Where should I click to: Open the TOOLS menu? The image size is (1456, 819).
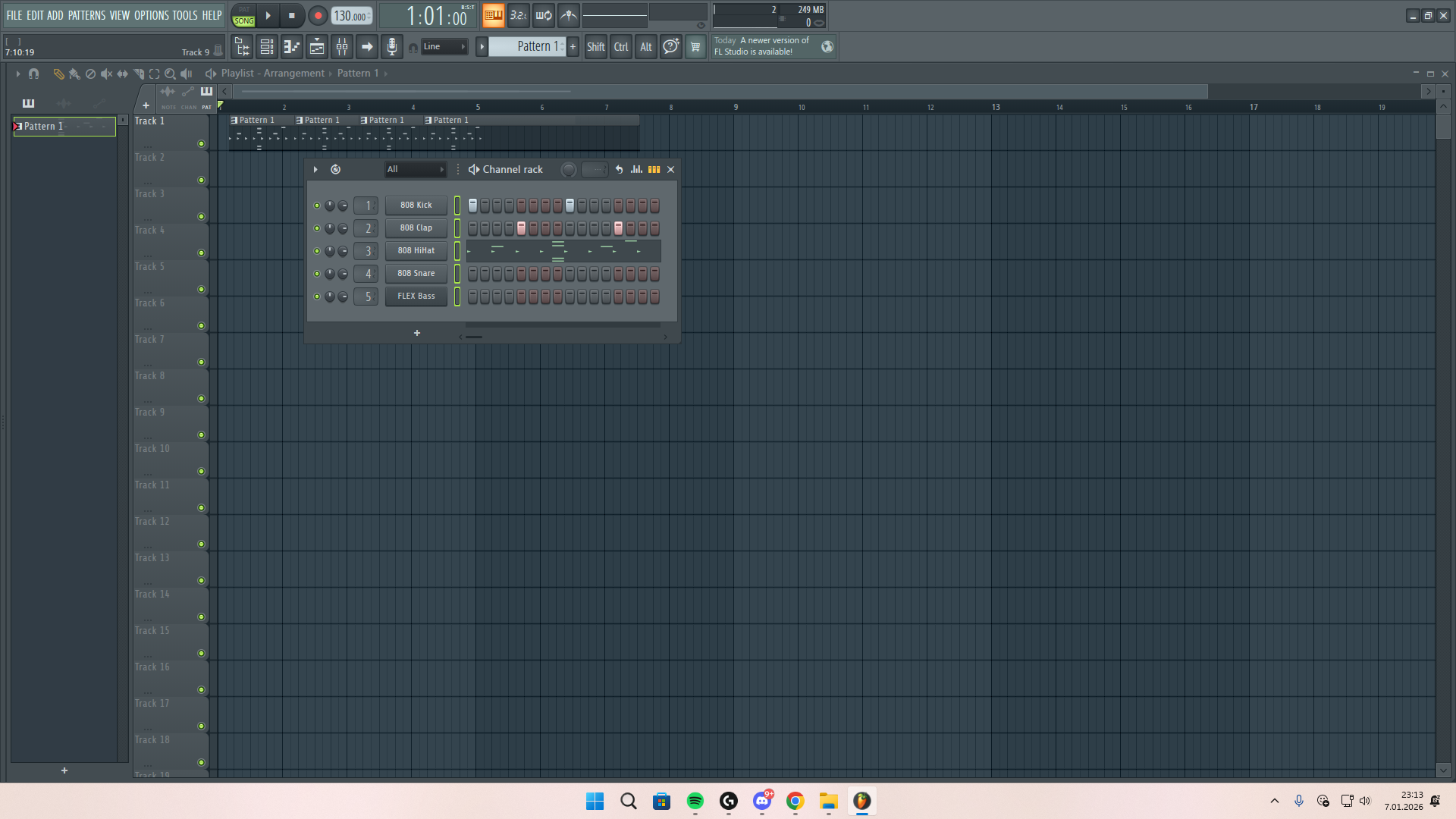(x=185, y=15)
